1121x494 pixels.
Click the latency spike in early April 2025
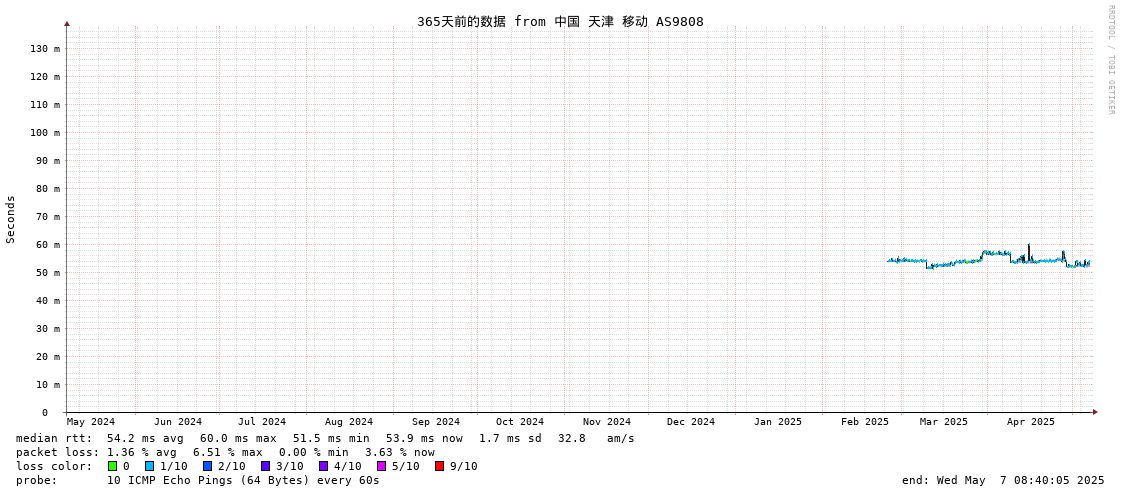tap(1029, 251)
